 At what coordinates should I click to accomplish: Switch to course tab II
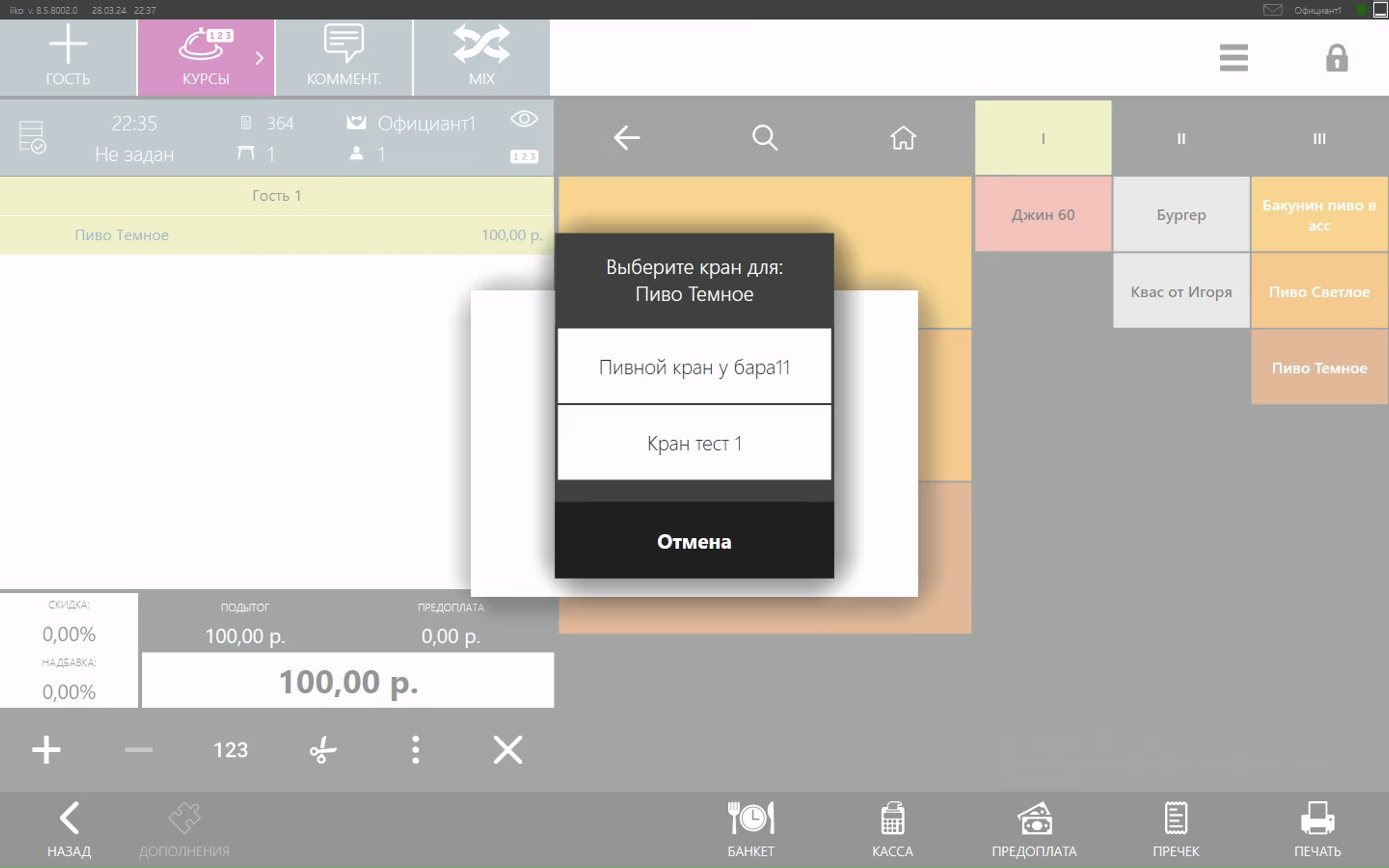pos(1181,138)
